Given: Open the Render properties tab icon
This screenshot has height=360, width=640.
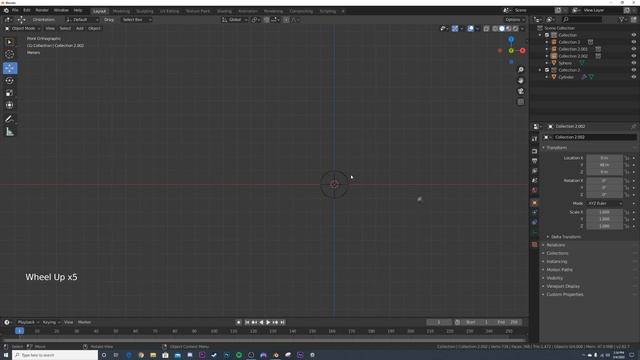Looking at the screenshot, I should pos(534,151).
